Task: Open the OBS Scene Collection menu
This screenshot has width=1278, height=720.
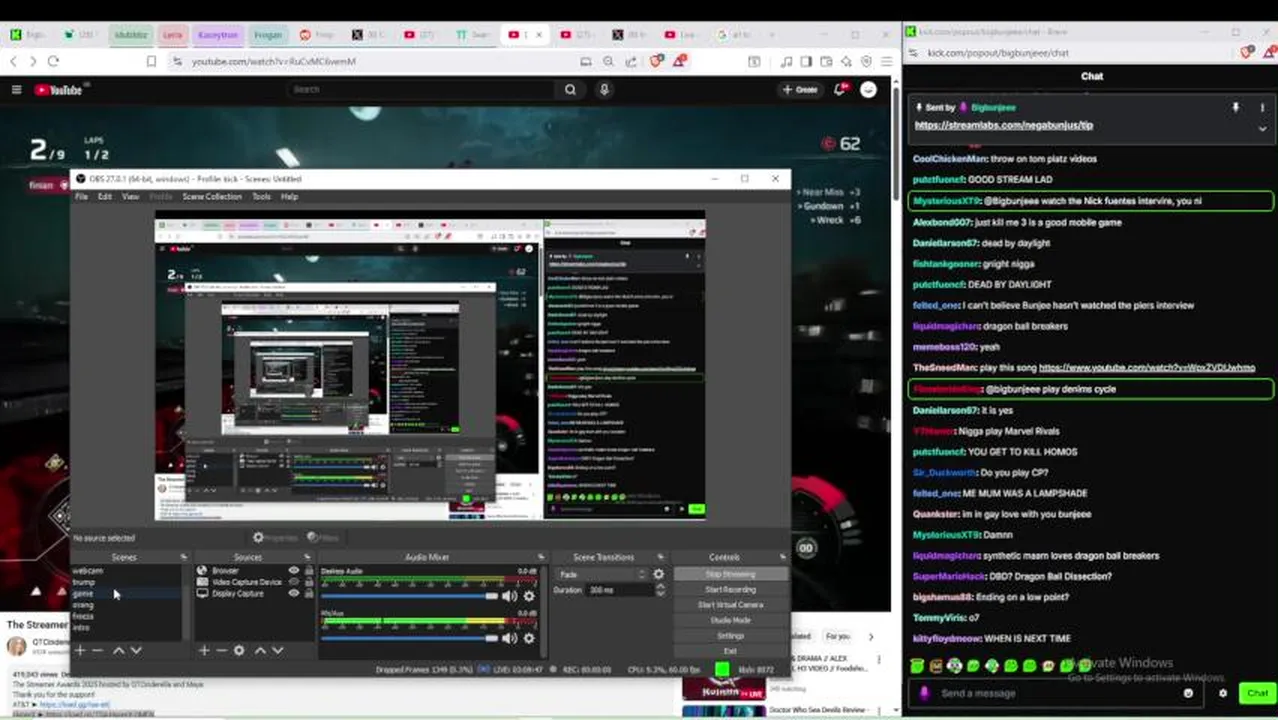Action: pos(212,197)
